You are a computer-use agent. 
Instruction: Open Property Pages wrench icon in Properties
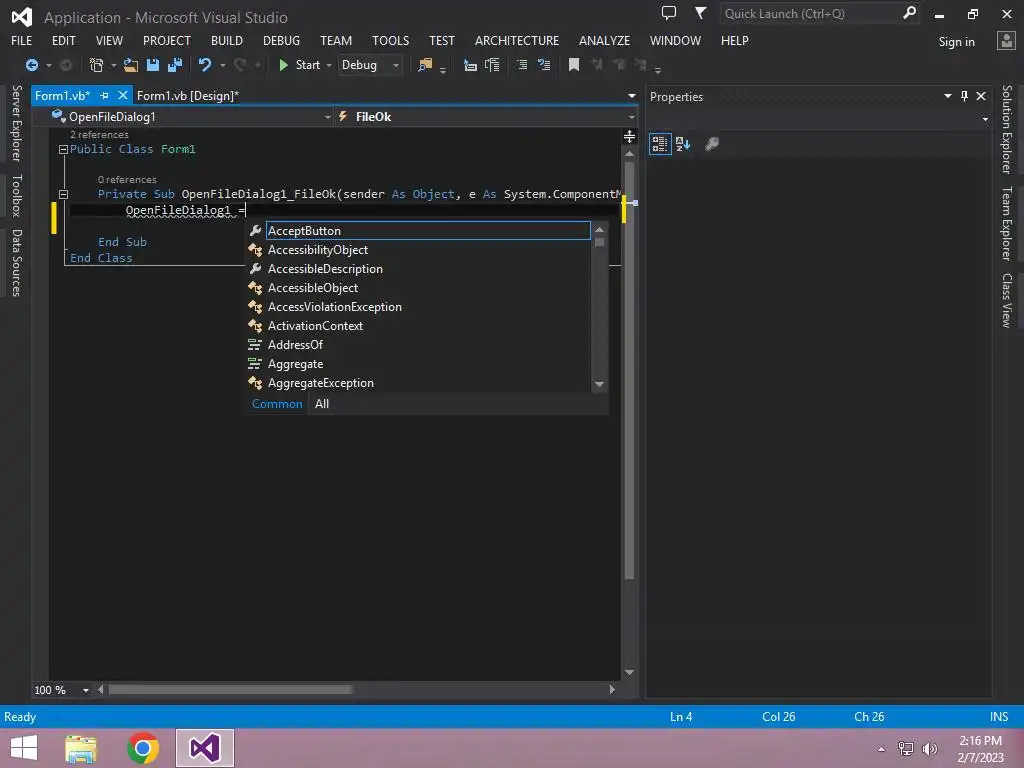click(712, 144)
